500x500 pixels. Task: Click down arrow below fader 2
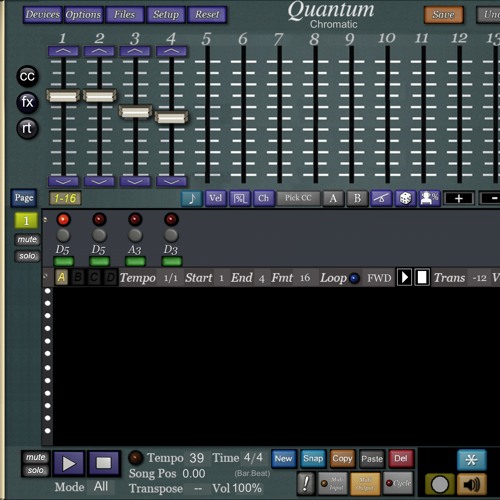point(99,182)
